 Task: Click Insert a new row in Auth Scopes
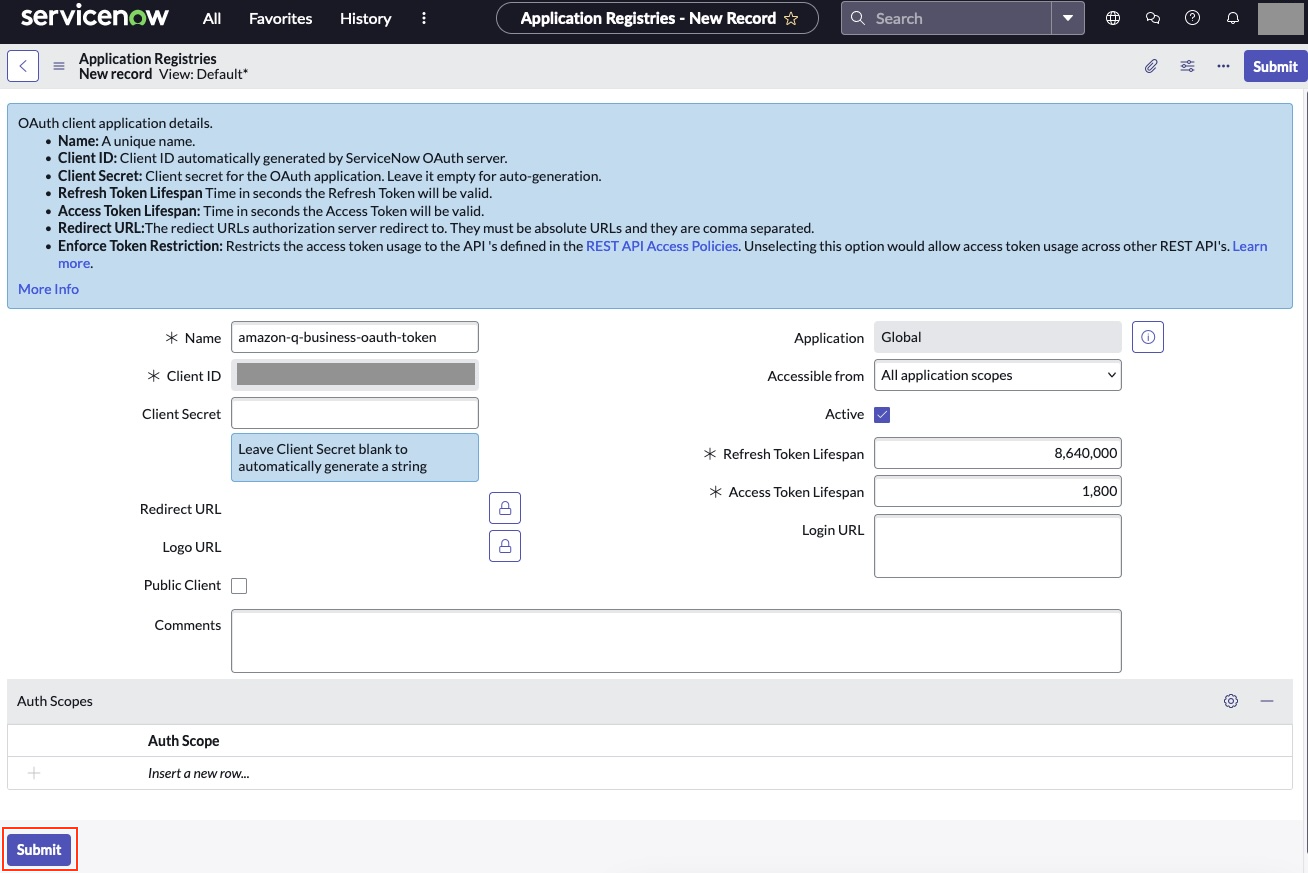click(199, 773)
